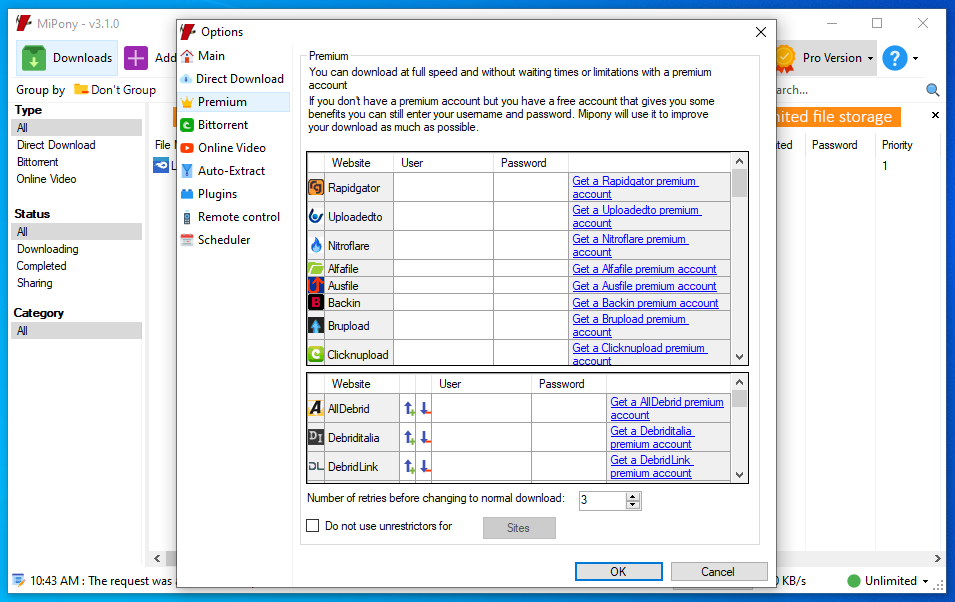The image size is (955, 602).
Task: Move DebridLink down with the down arrow
Action: tap(425, 466)
